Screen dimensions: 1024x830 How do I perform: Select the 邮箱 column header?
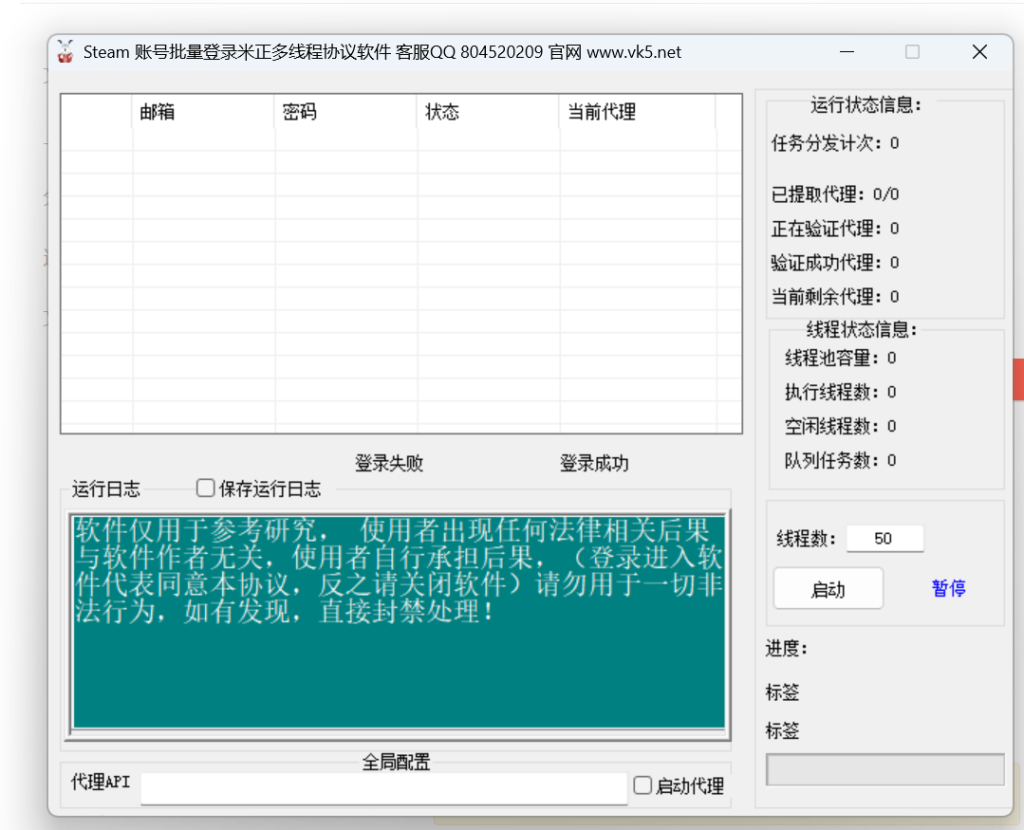pos(204,112)
